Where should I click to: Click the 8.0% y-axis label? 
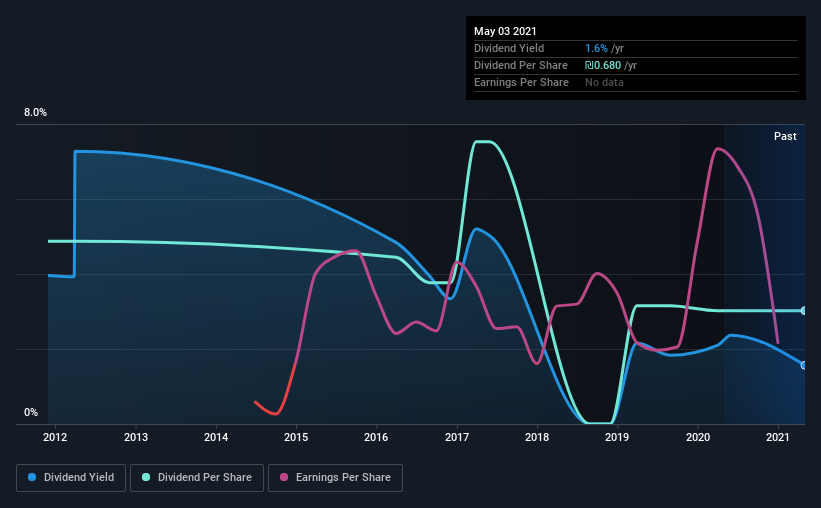[x=35, y=113]
